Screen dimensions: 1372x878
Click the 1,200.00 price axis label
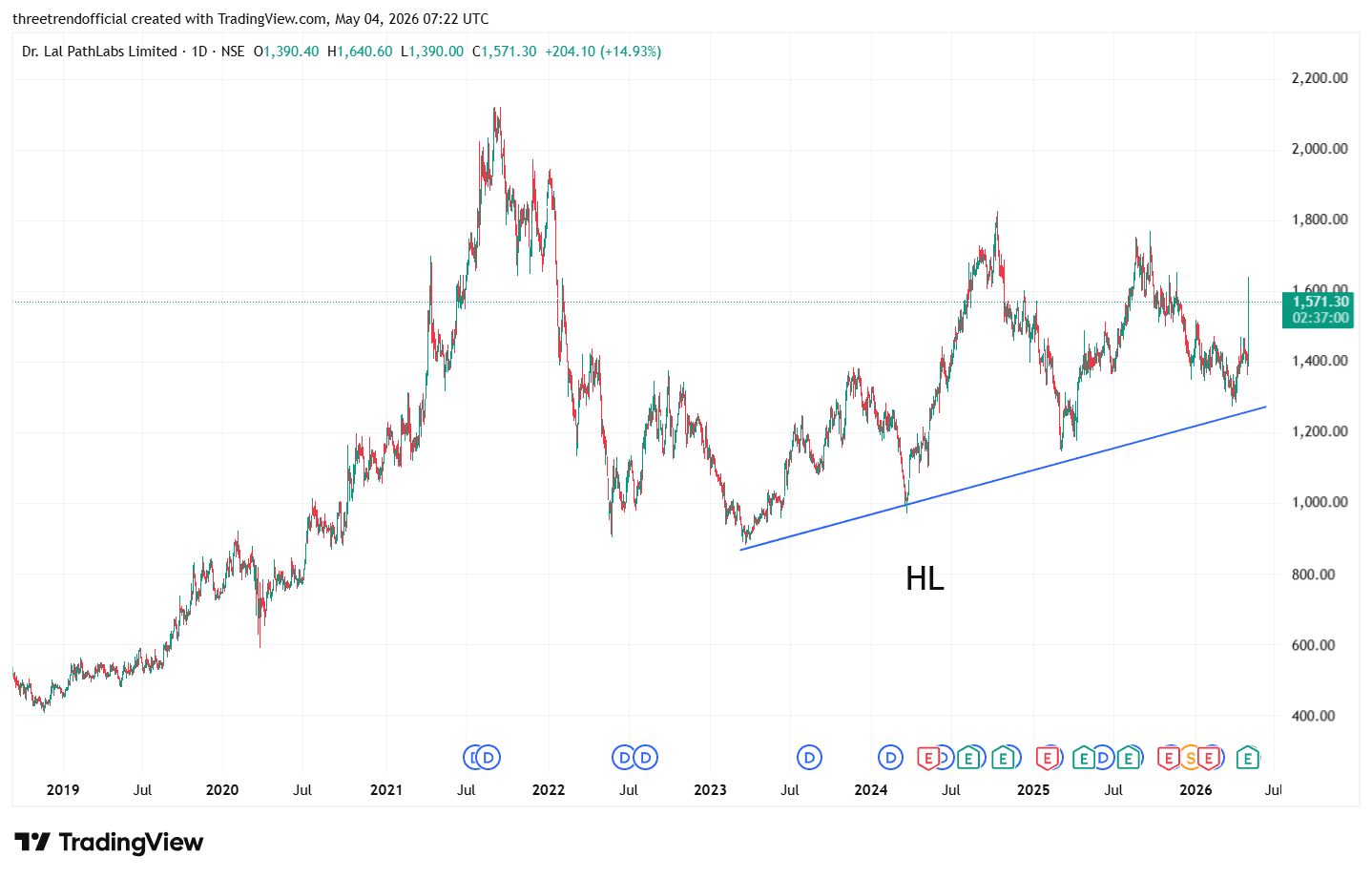[1320, 431]
